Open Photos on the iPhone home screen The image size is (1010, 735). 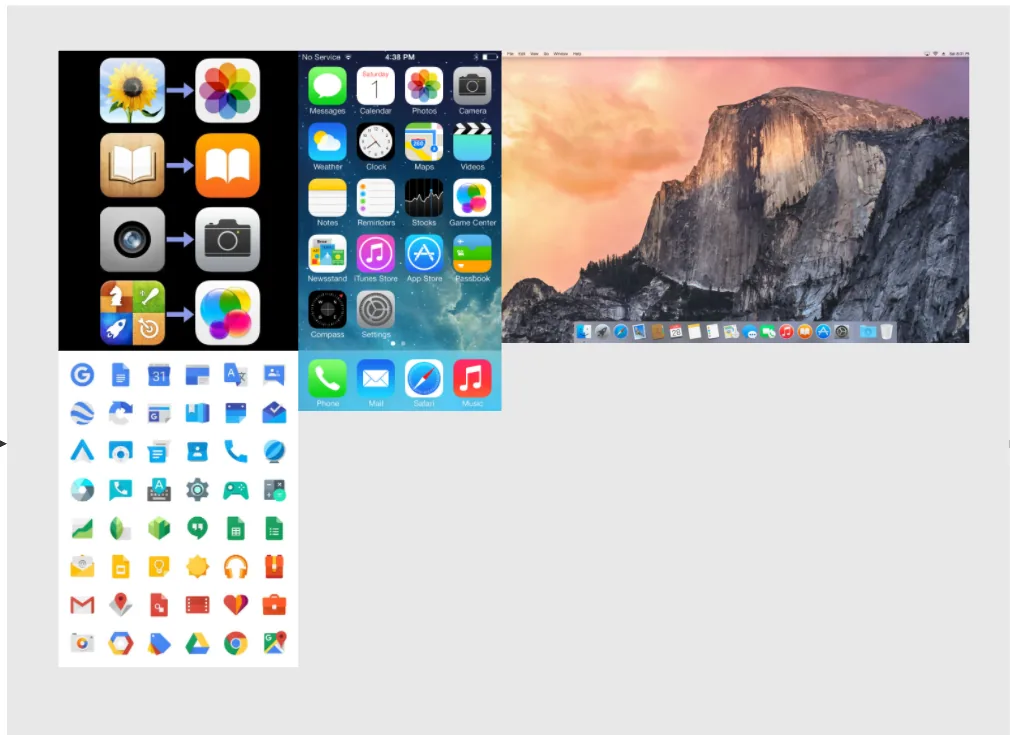424,86
